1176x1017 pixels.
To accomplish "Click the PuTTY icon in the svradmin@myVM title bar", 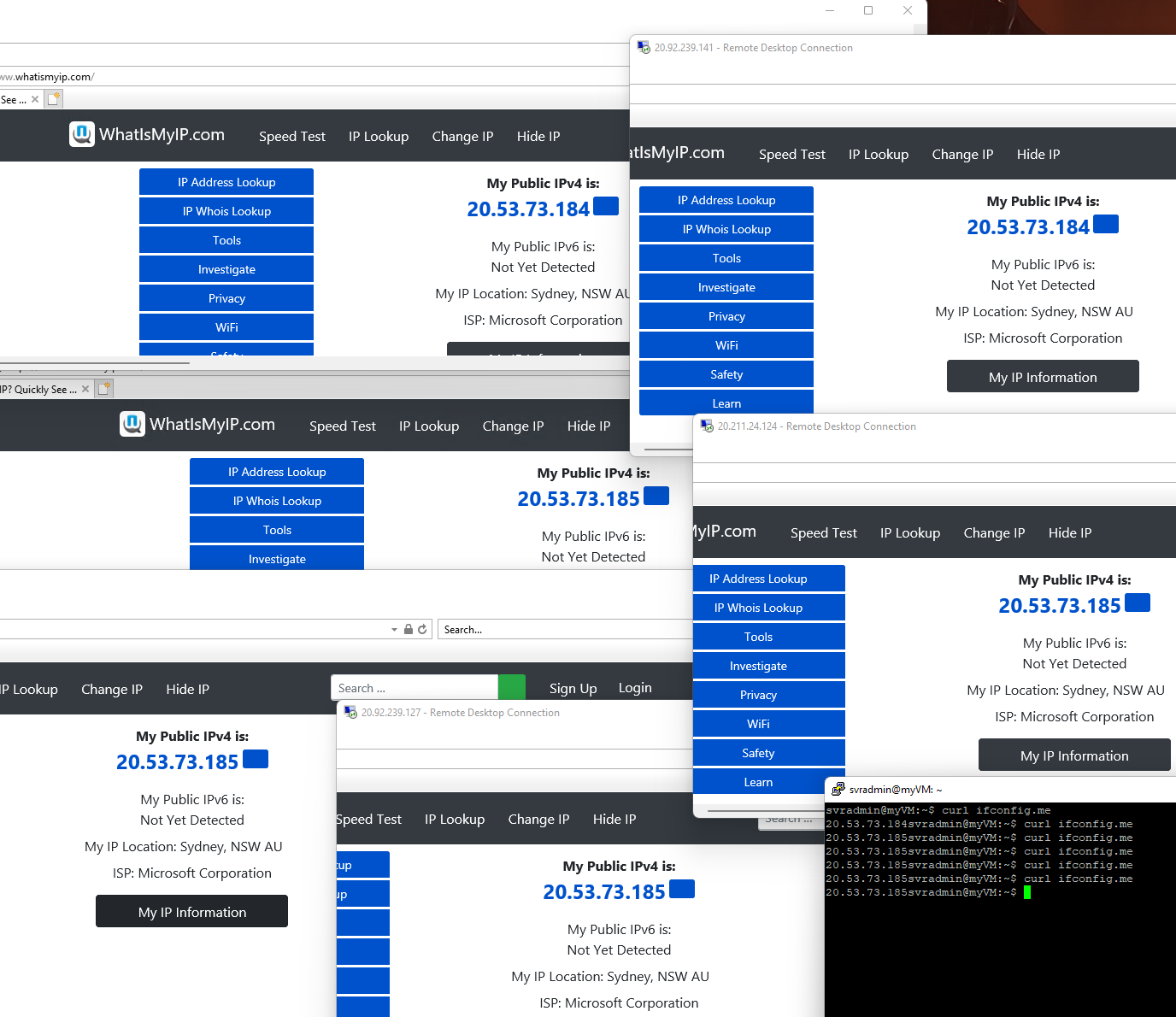I will (x=838, y=790).
